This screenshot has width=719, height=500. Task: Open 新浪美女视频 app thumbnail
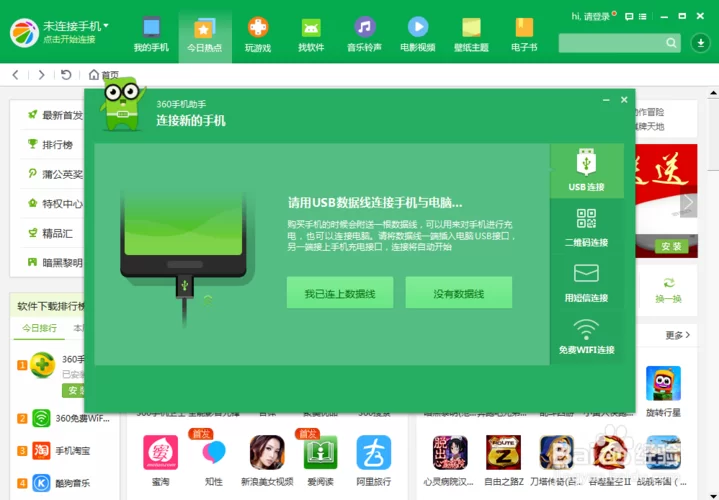[x=267, y=452]
